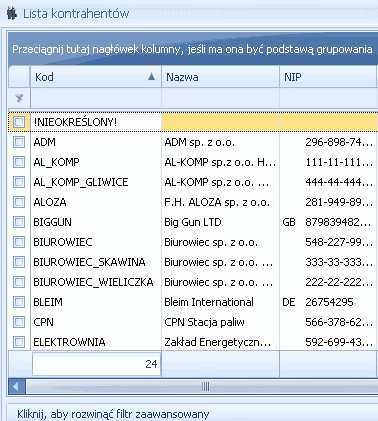Viewport: 378px width, 421px height.
Task: Click NIP cell '444-44-444...'
Action: 329,182
